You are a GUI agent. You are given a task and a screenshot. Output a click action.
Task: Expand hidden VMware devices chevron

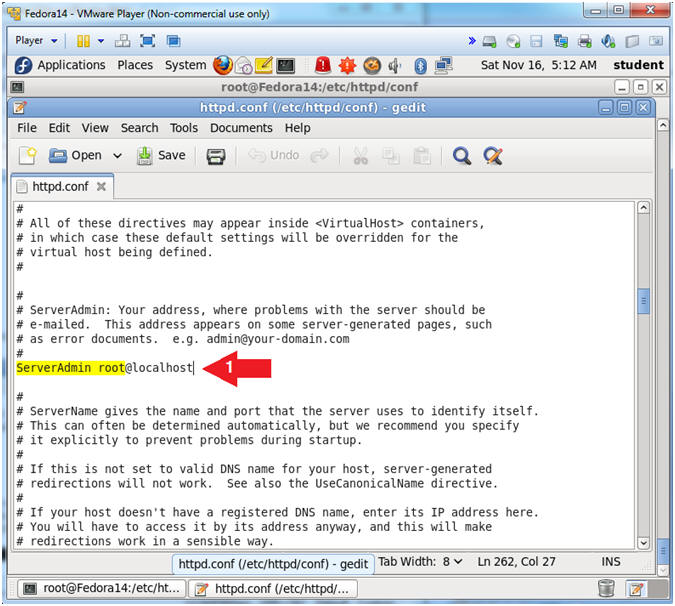tap(472, 40)
